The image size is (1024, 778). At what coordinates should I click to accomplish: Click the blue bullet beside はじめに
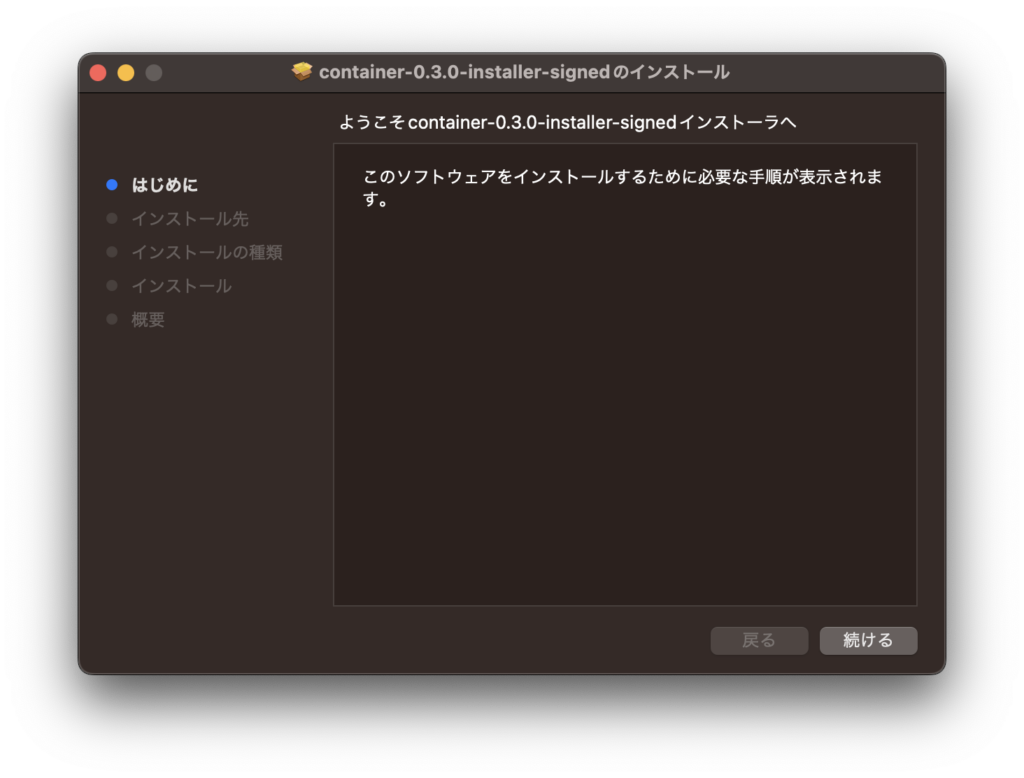click(x=112, y=185)
